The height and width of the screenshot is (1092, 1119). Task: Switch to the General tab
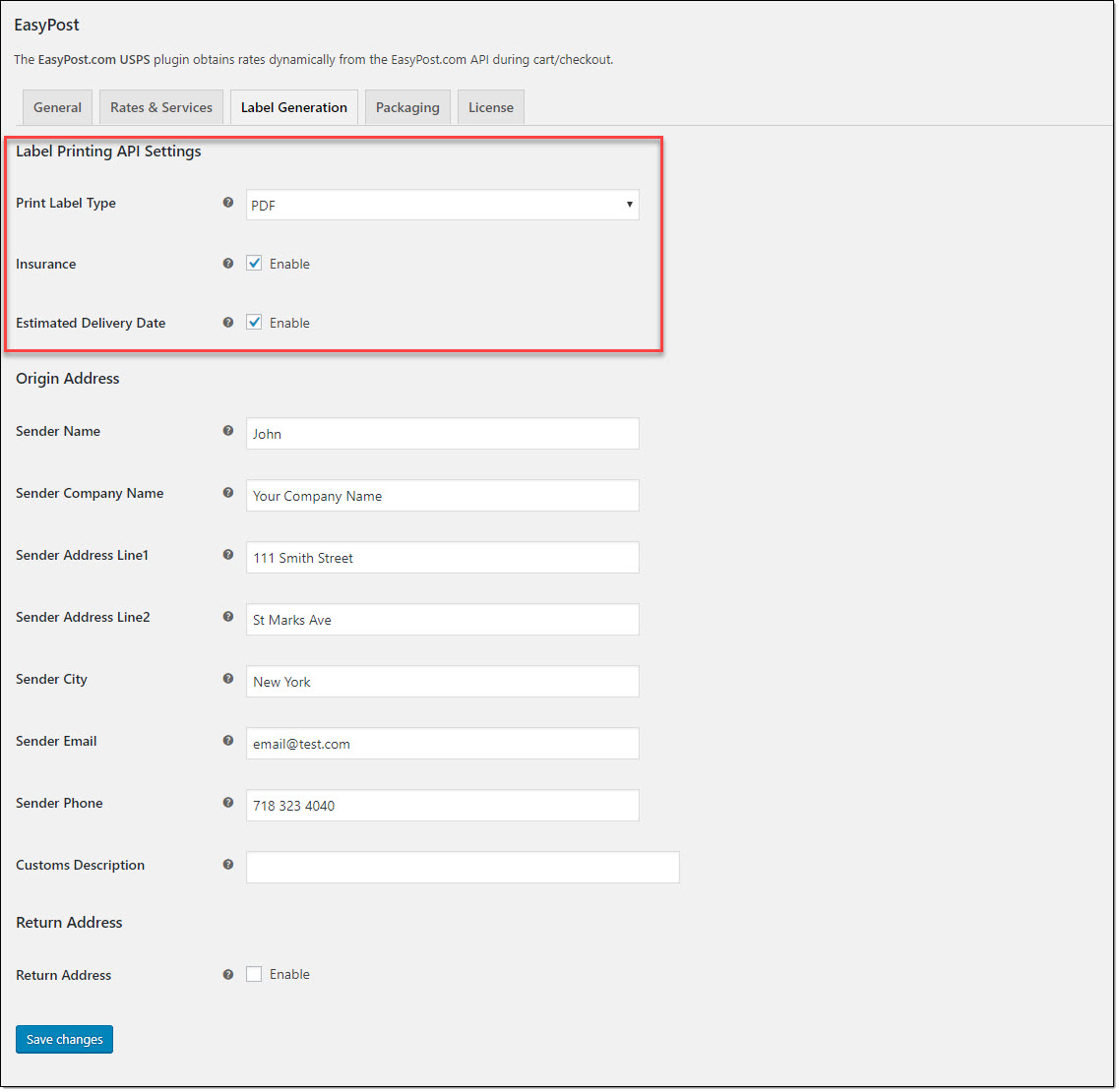click(x=57, y=107)
